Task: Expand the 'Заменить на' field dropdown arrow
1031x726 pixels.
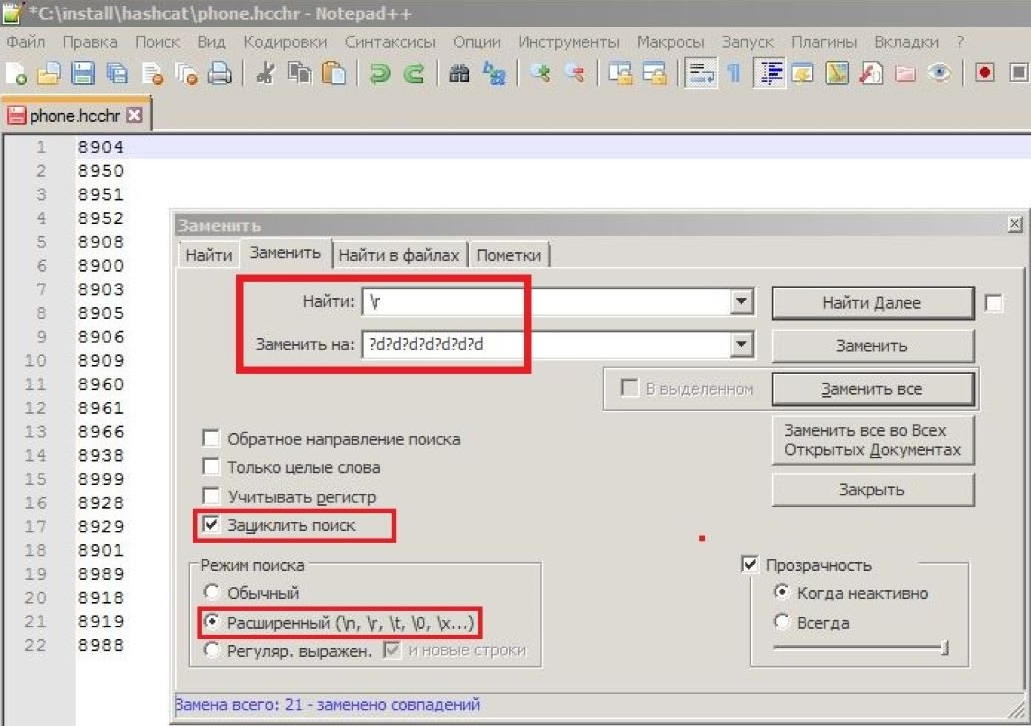Action: [740, 345]
